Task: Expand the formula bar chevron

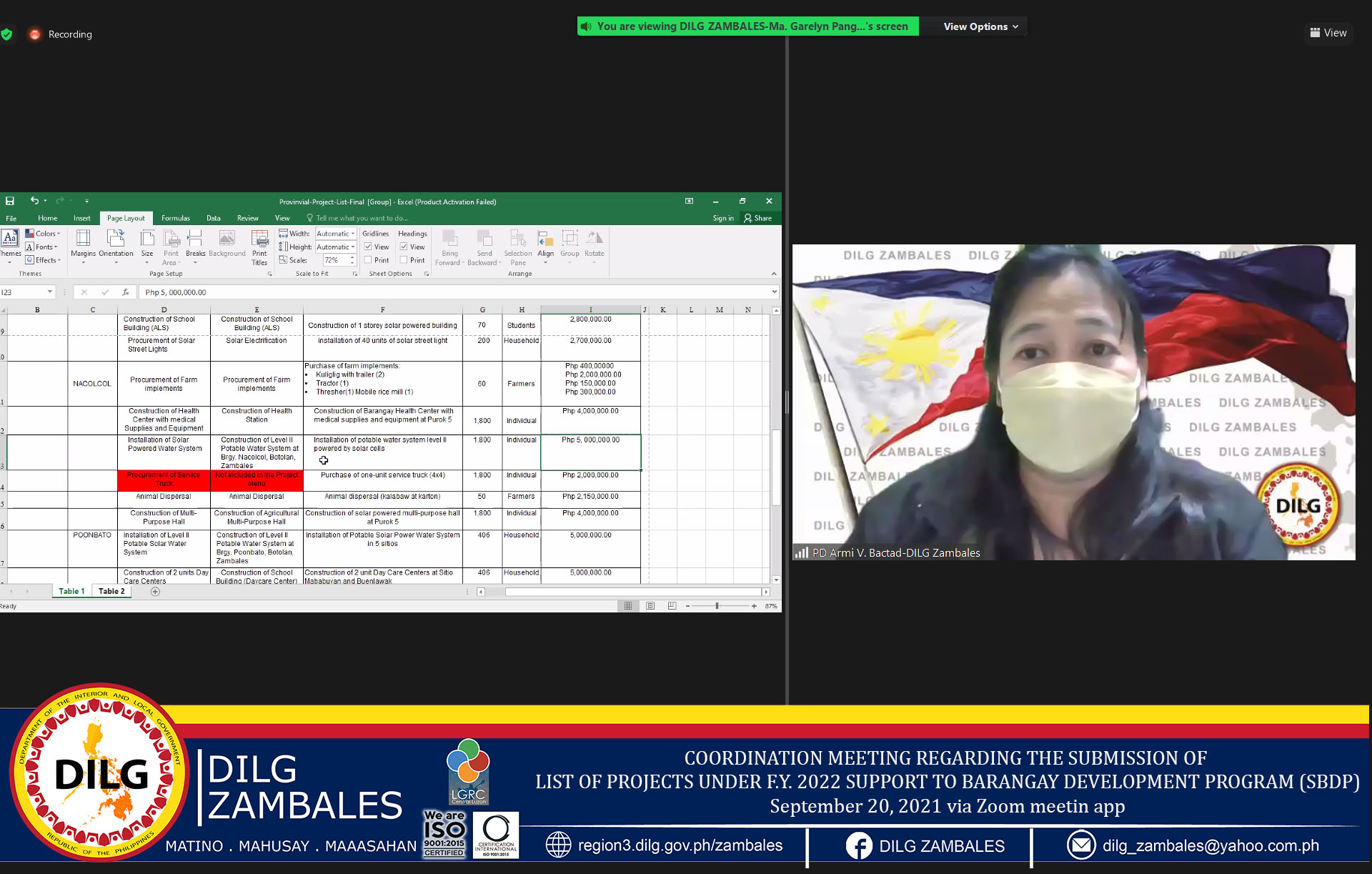Action: point(774,292)
